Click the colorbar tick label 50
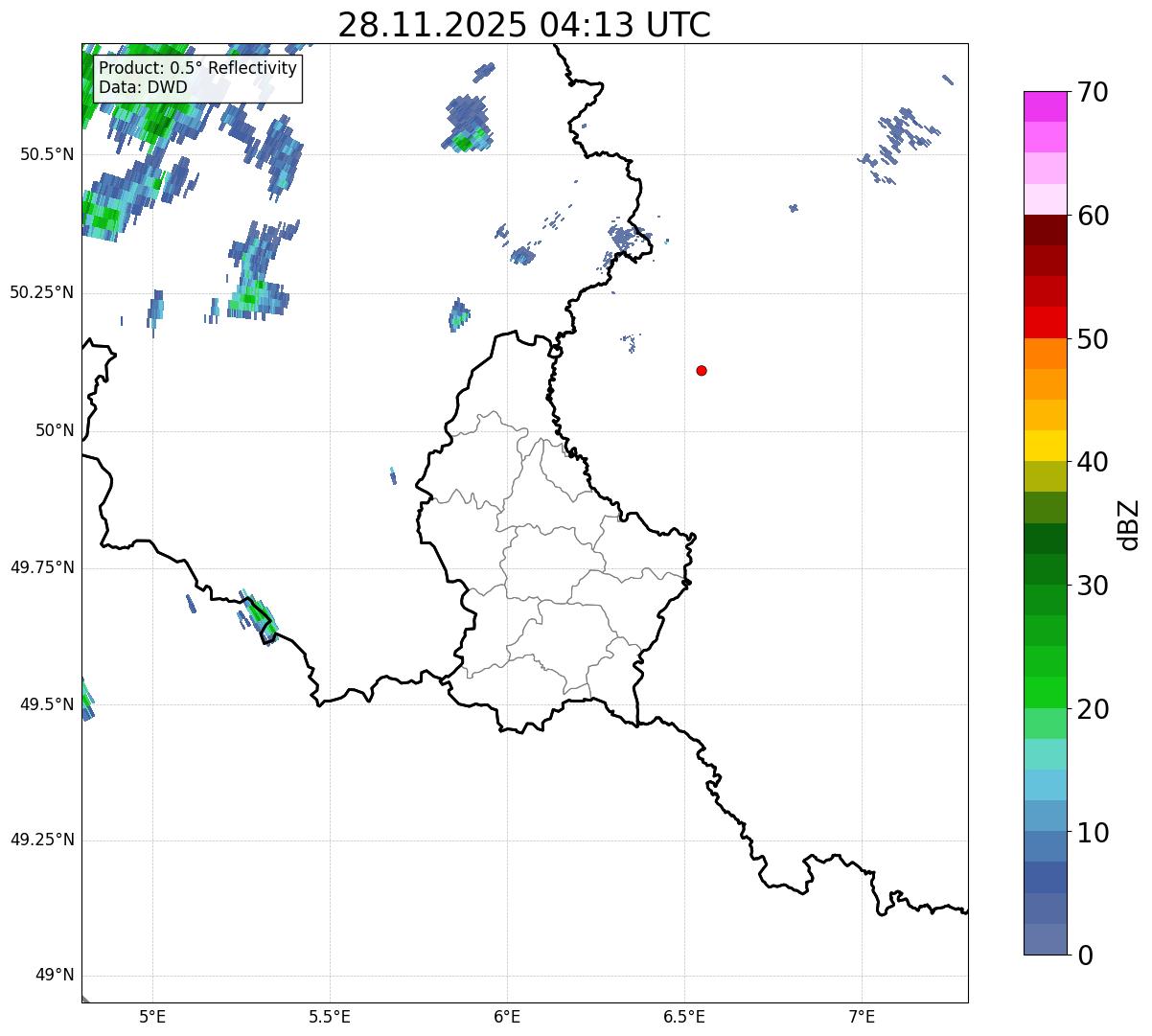1152x1036 pixels. pyautogui.click(x=1092, y=339)
